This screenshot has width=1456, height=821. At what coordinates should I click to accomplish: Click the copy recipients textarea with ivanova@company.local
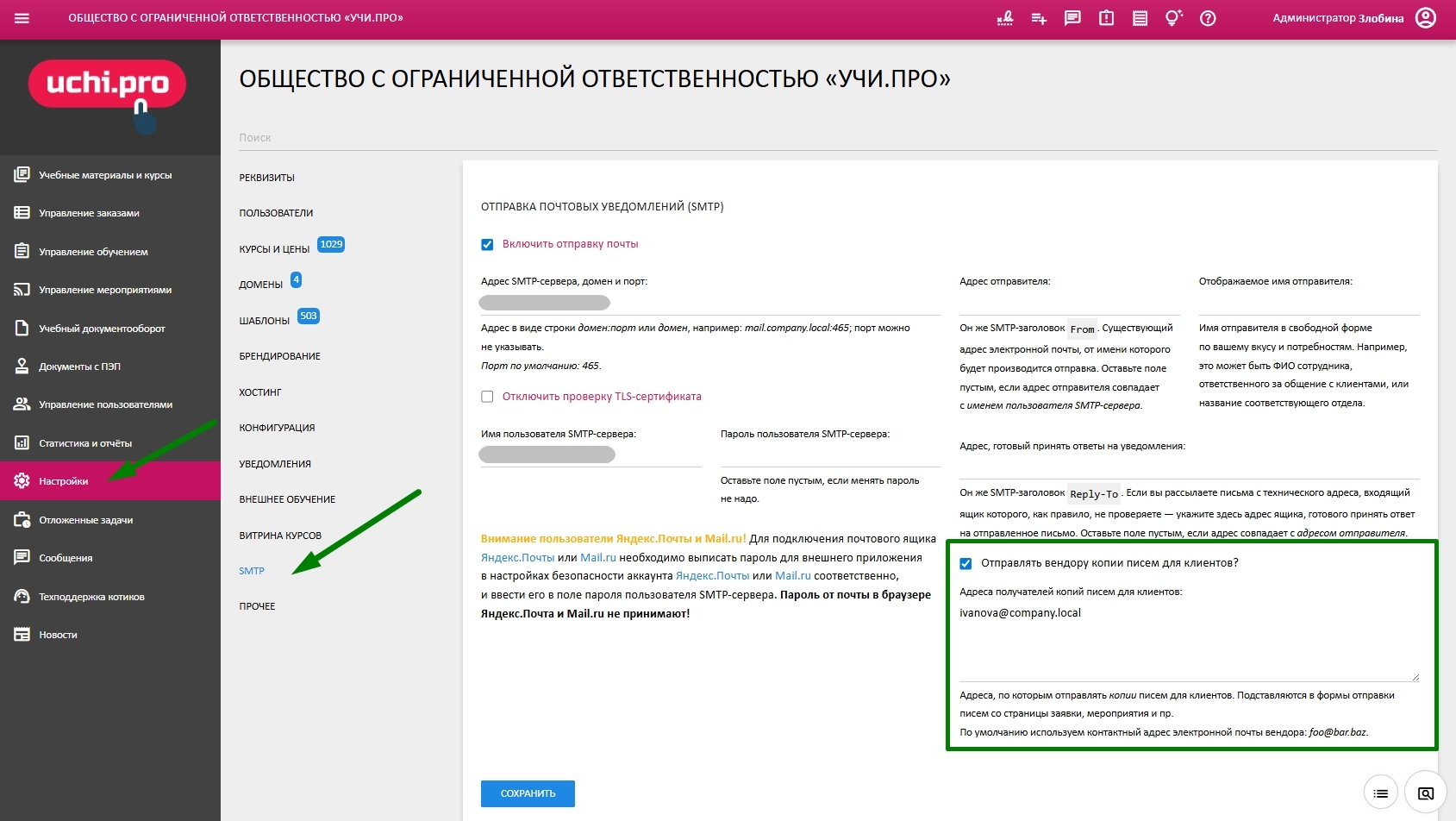pyautogui.click(x=1189, y=642)
